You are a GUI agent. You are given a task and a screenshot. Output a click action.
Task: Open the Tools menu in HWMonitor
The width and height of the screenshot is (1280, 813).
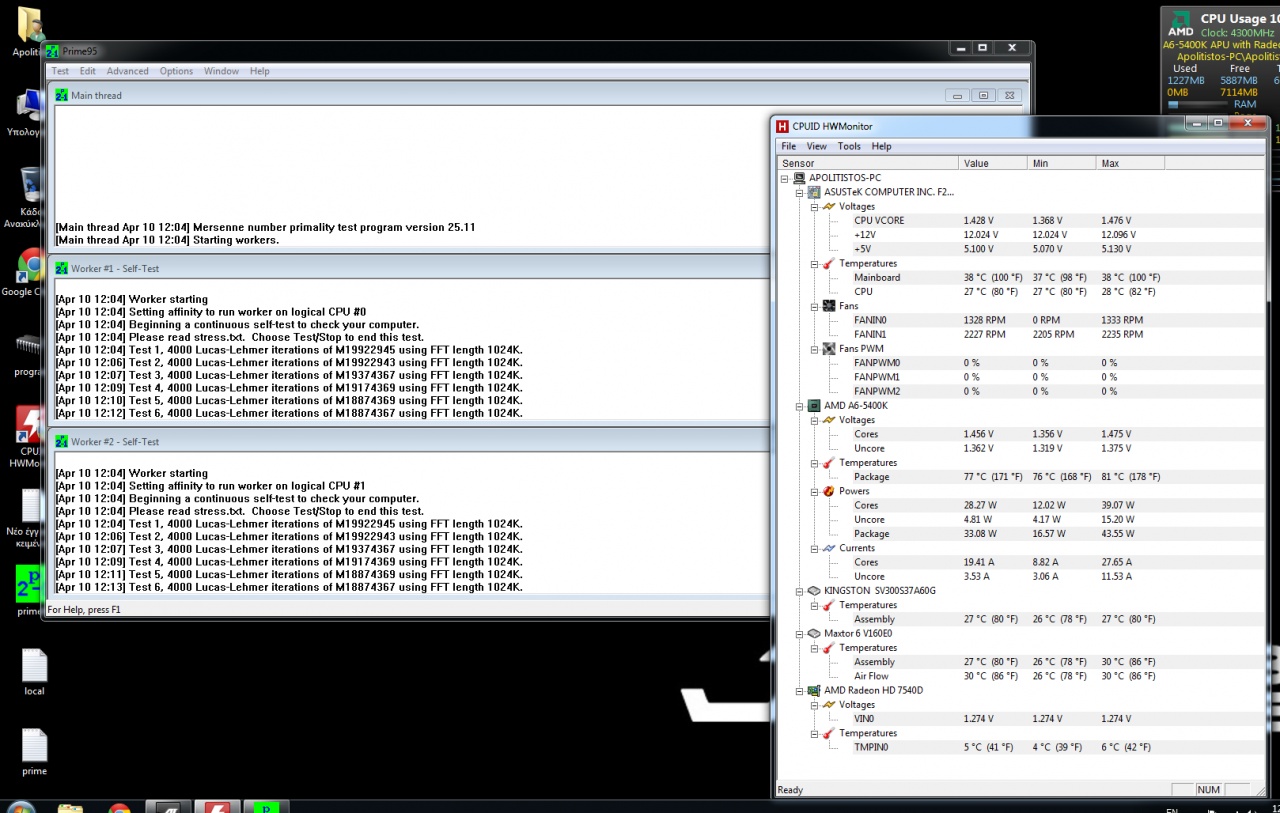coord(849,146)
